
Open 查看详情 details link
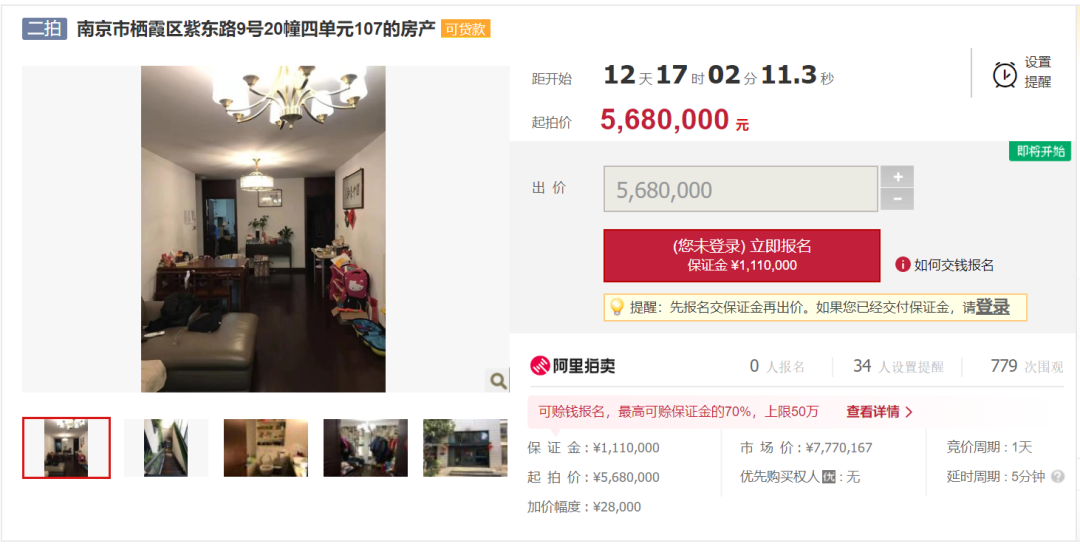click(880, 412)
